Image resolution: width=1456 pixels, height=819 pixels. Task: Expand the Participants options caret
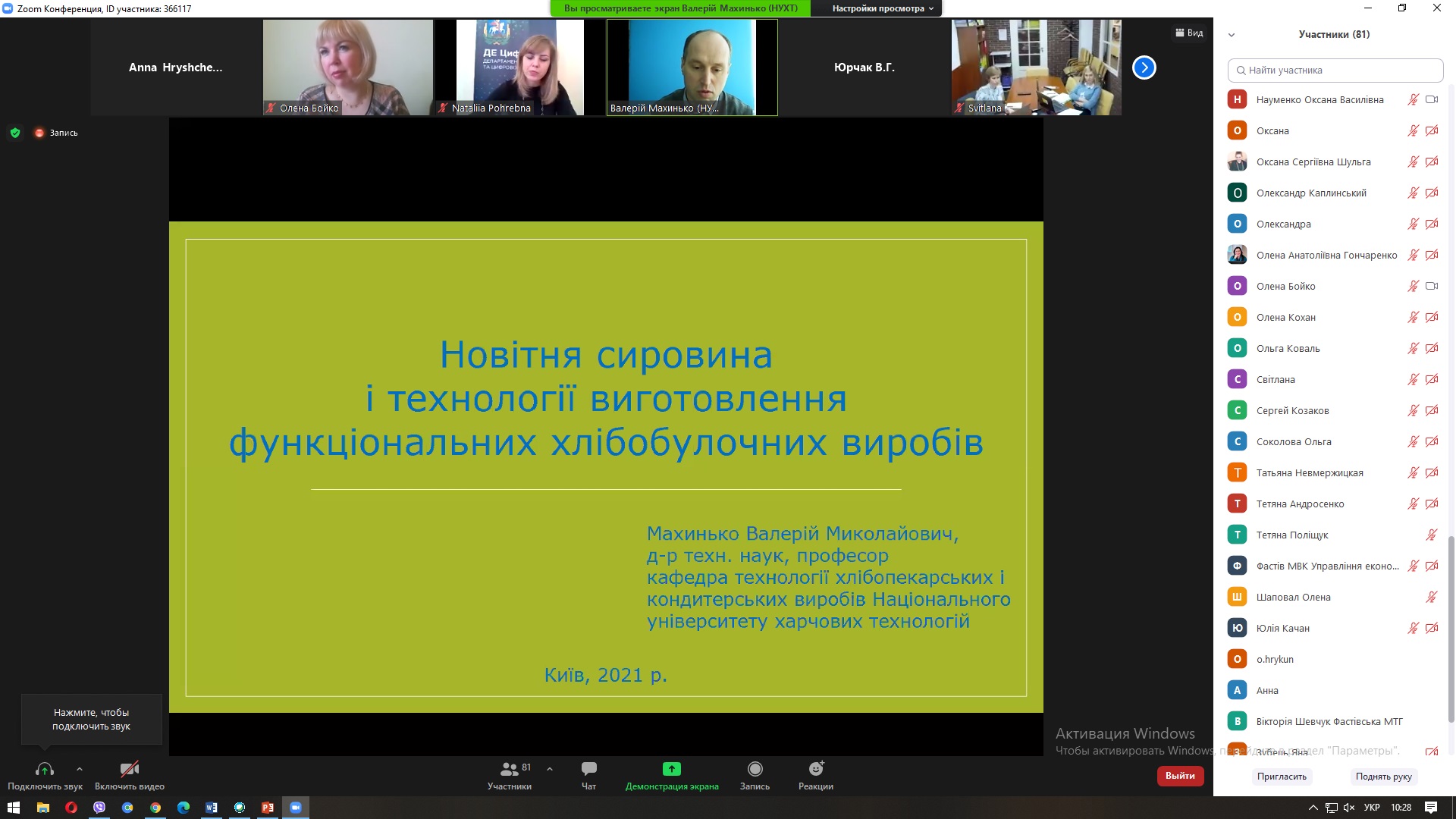pos(550,769)
